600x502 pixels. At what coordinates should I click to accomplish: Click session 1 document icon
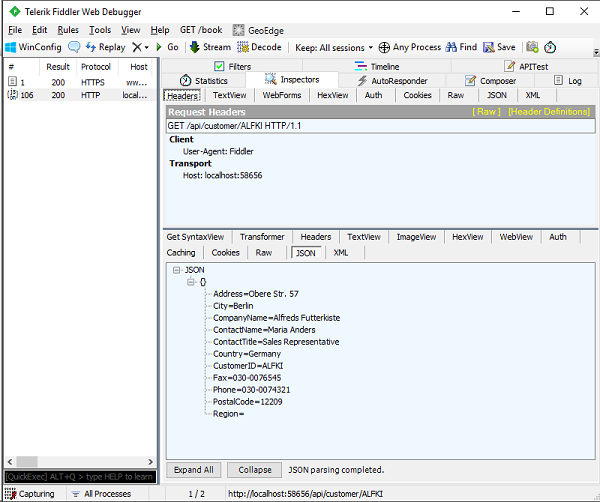13,81
